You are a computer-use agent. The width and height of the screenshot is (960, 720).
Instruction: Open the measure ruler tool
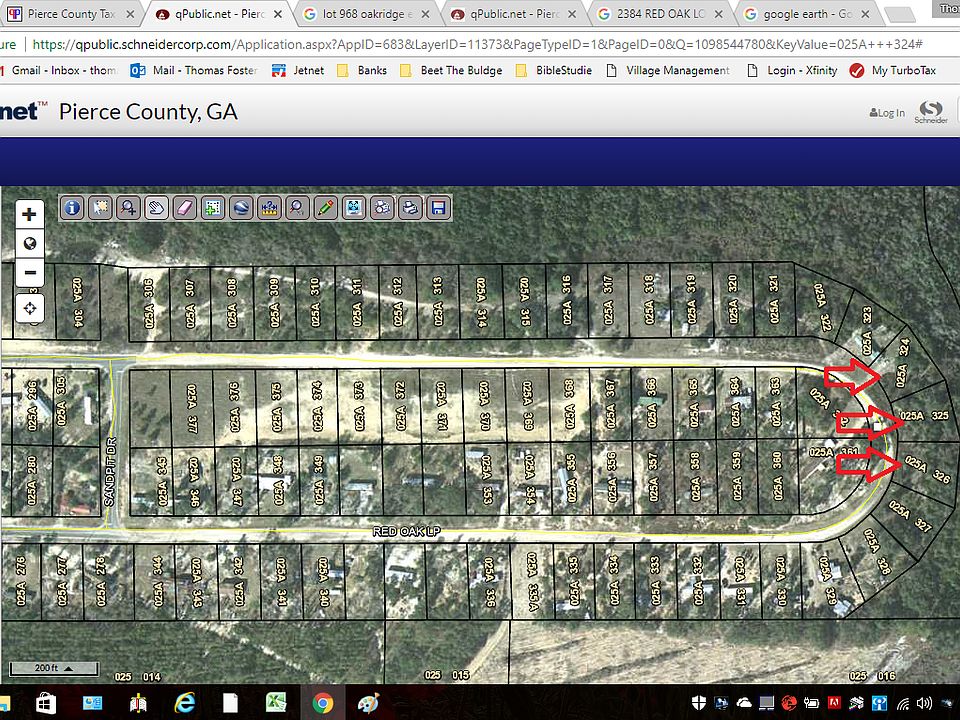pos(268,207)
